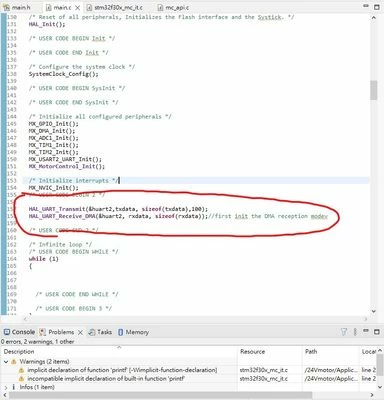Select the 'implicit declaration of function printf' warning
This screenshot has width=384, height=400.
coord(122,370)
